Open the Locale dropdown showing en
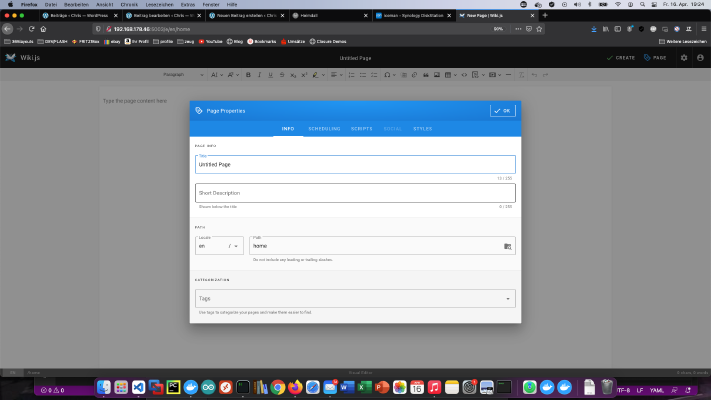Image resolution: width=711 pixels, height=400 pixels. tap(219, 246)
